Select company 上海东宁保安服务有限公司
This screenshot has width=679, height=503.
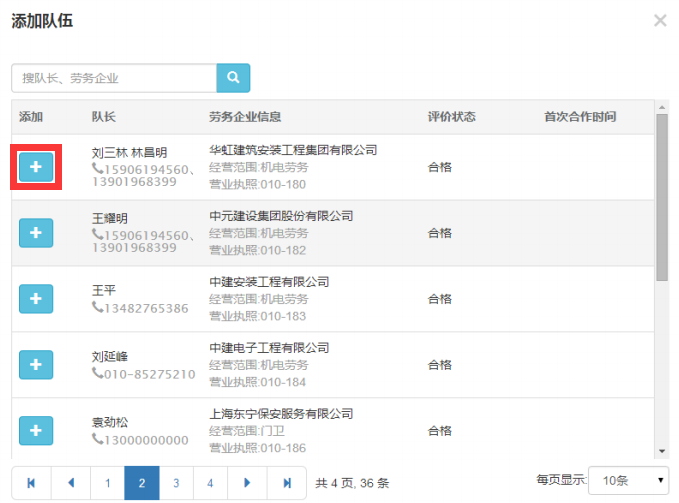pos(281,414)
